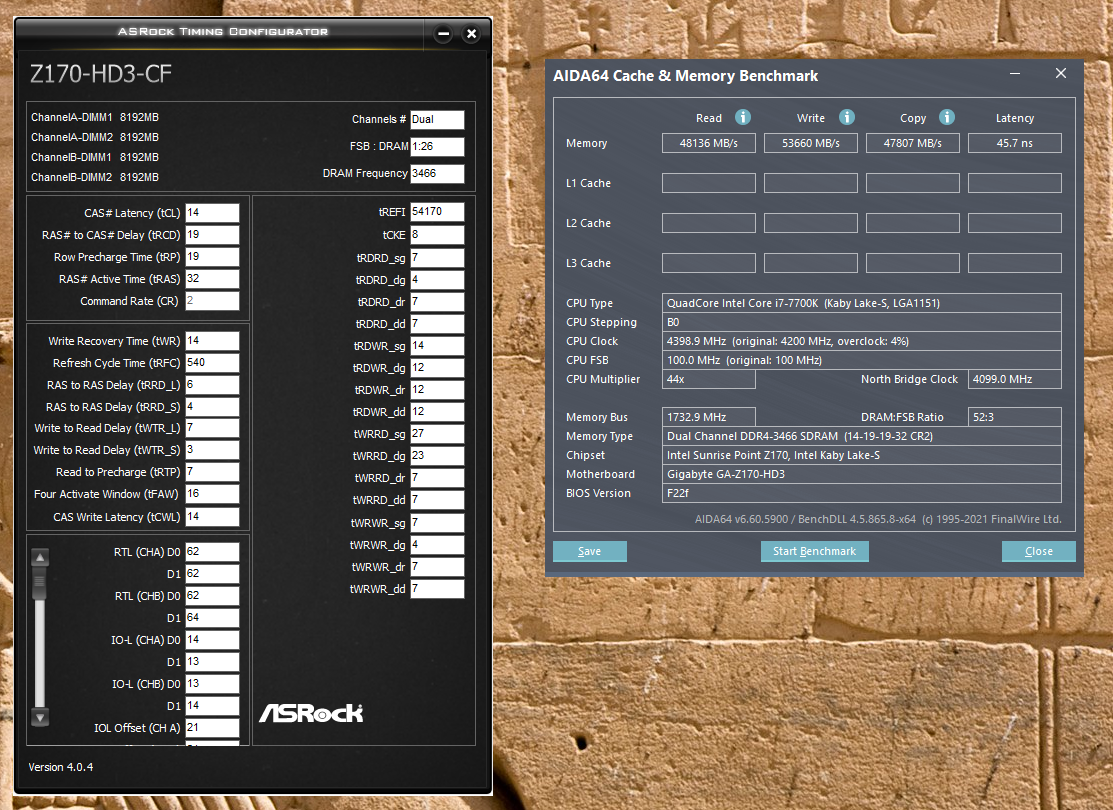1113x810 pixels.
Task: Close AIDA64 window with the X icon
Action: coord(1060,73)
